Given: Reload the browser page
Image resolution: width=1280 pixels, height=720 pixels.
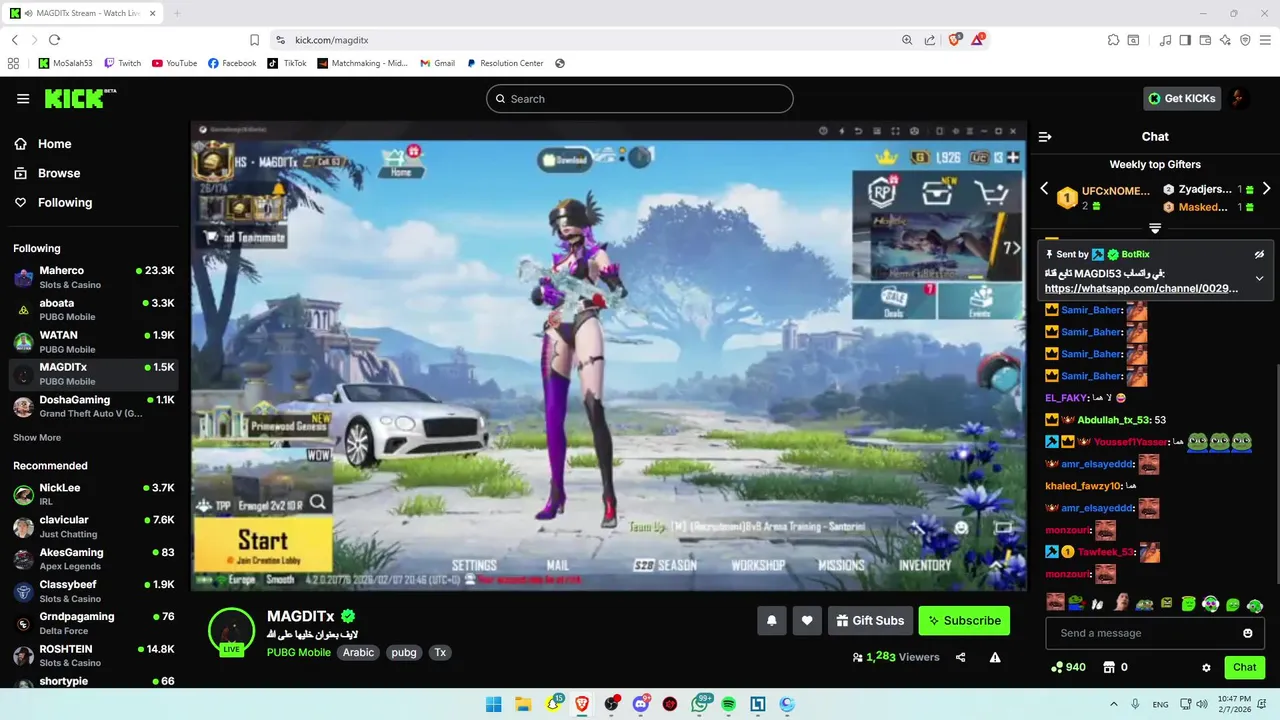Looking at the screenshot, I should 54,40.
